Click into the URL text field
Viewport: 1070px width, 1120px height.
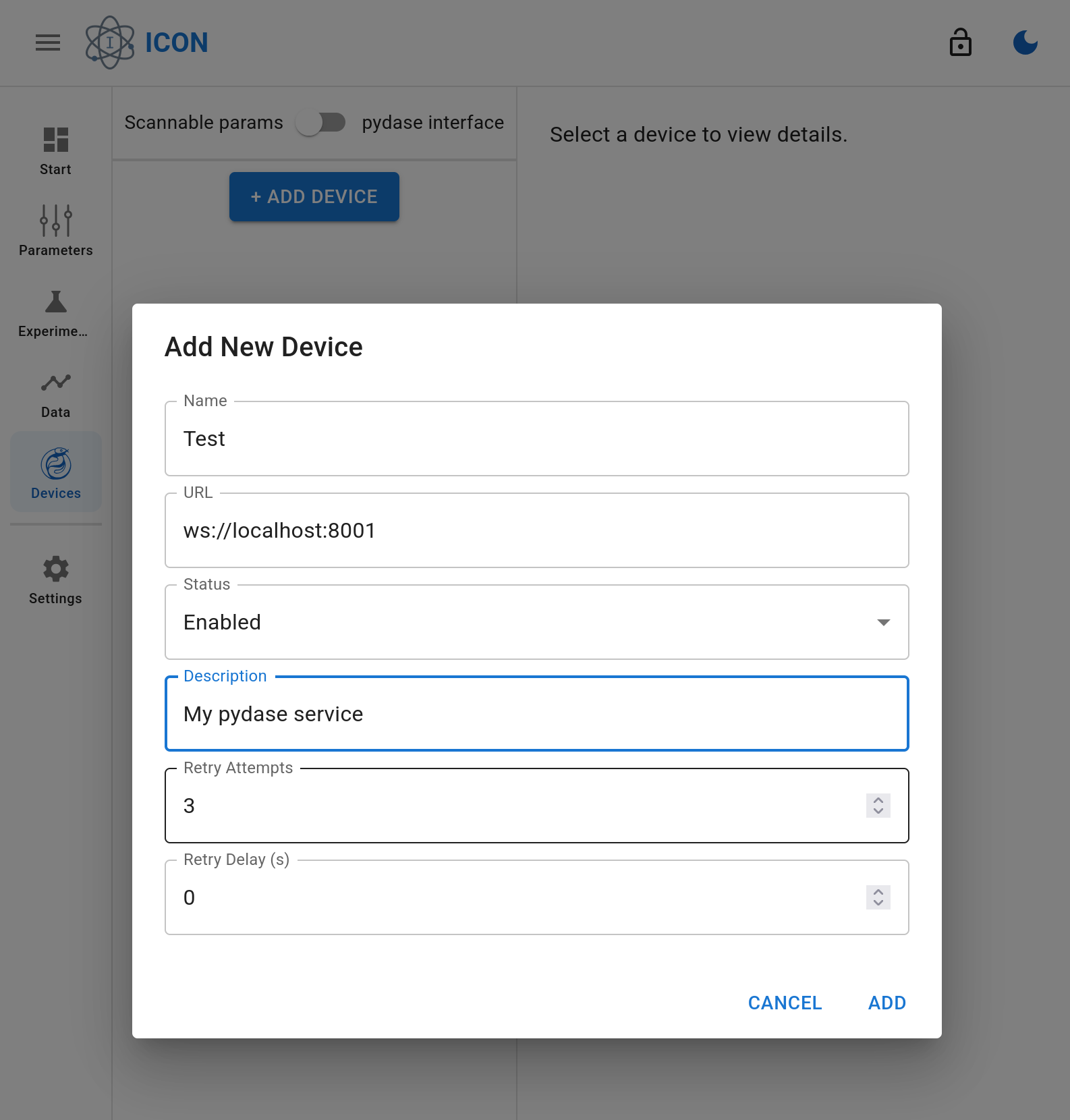click(536, 531)
